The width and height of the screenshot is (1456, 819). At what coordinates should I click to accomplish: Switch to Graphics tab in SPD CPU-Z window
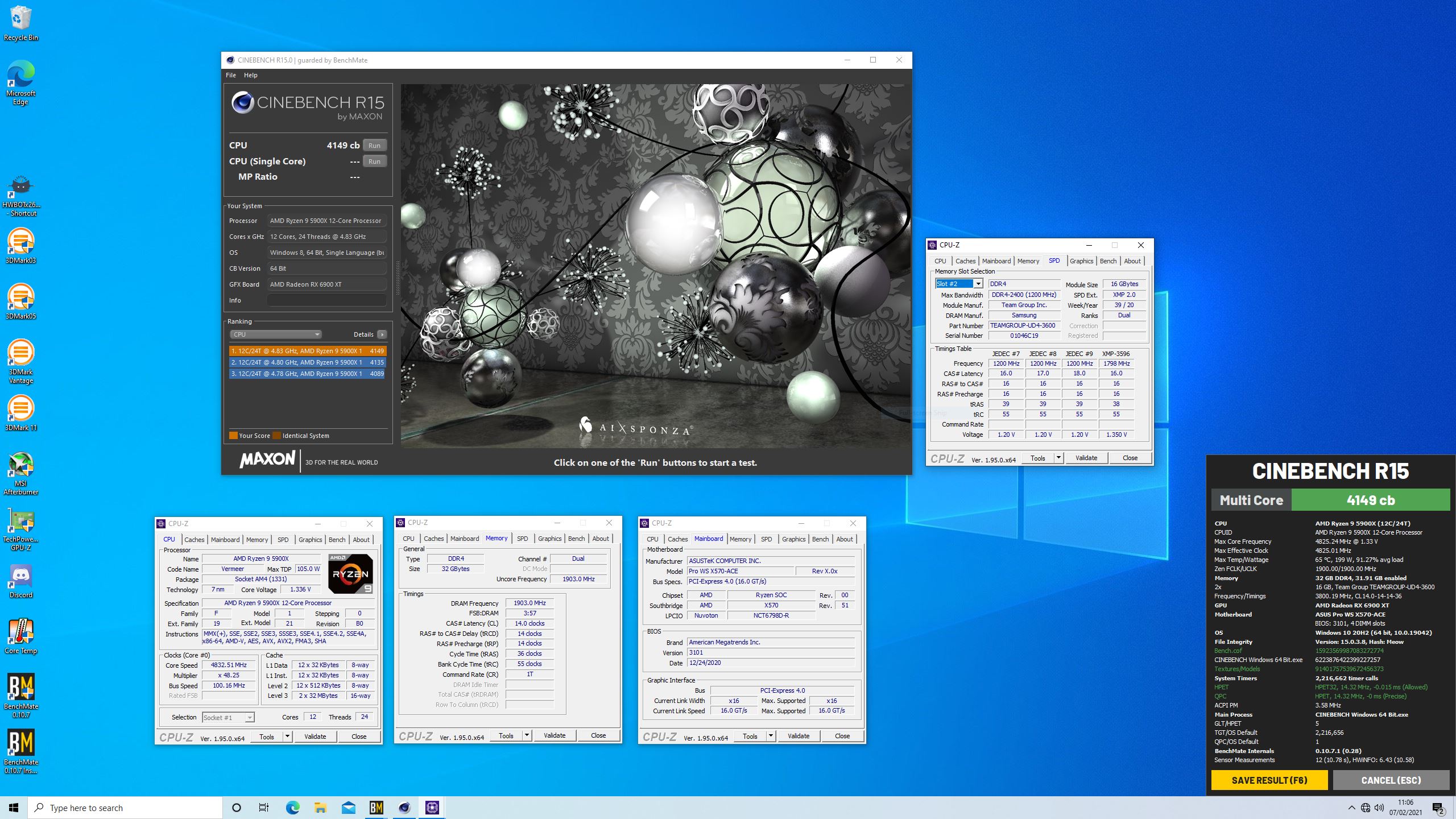pyautogui.click(x=1081, y=261)
